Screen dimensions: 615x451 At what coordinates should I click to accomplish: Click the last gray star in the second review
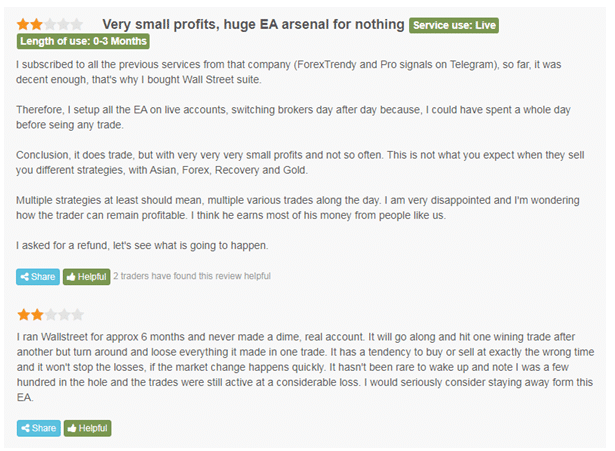pyautogui.click(x=78, y=315)
